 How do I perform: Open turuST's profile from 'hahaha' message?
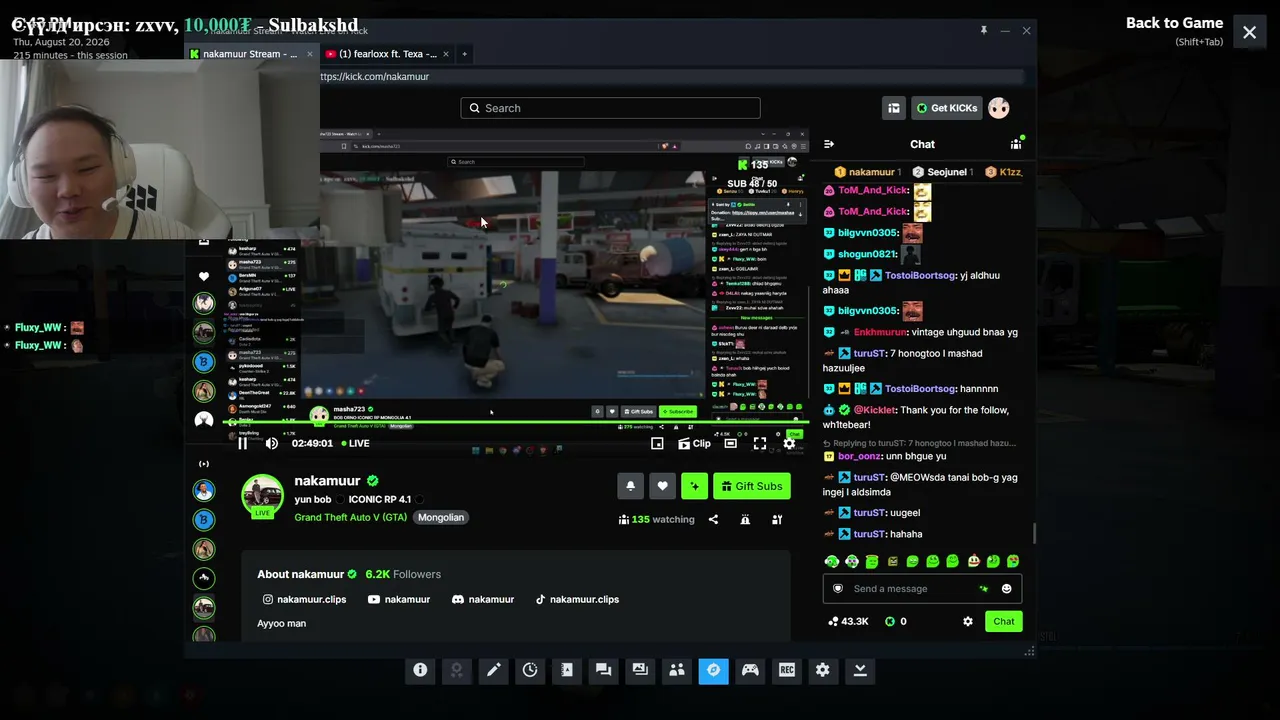point(869,534)
